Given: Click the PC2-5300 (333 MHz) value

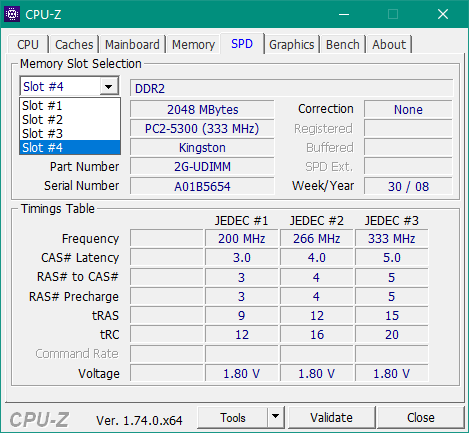Looking at the screenshot, I should [202, 129].
